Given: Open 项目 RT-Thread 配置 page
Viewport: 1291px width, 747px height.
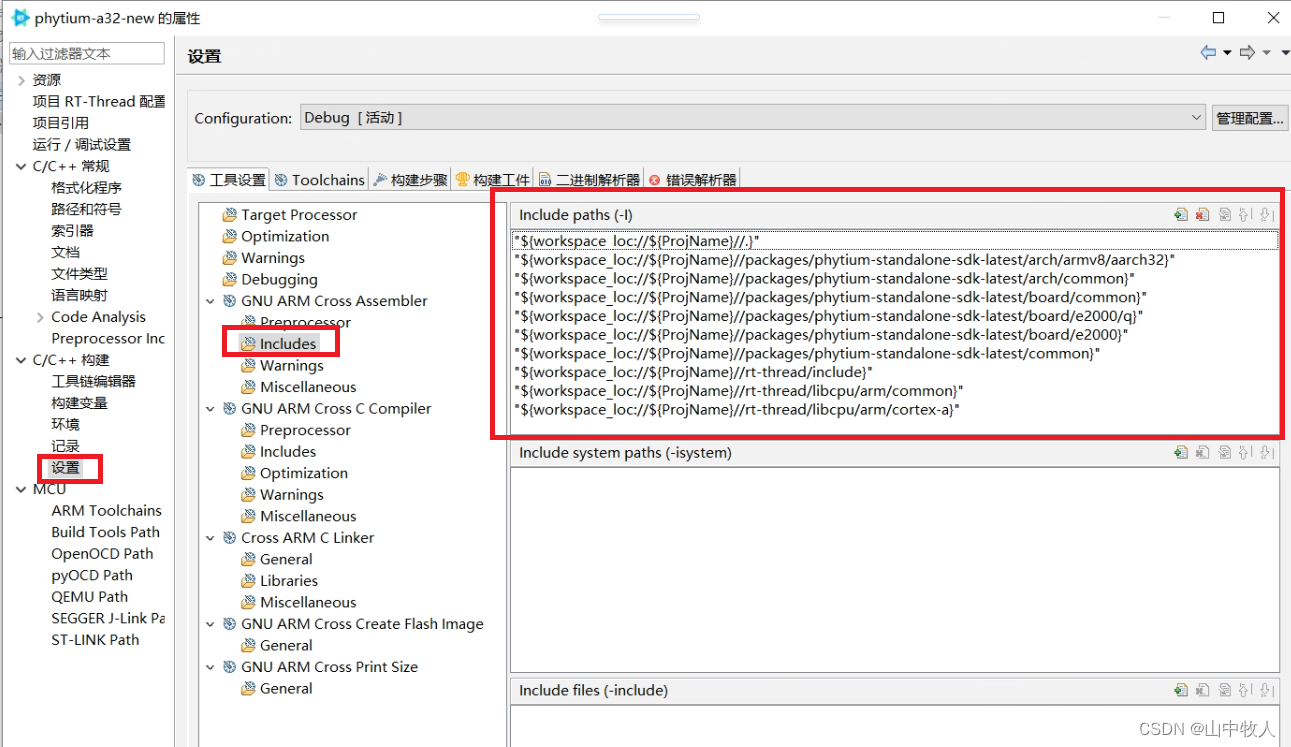Looking at the screenshot, I should pos(99,102).
